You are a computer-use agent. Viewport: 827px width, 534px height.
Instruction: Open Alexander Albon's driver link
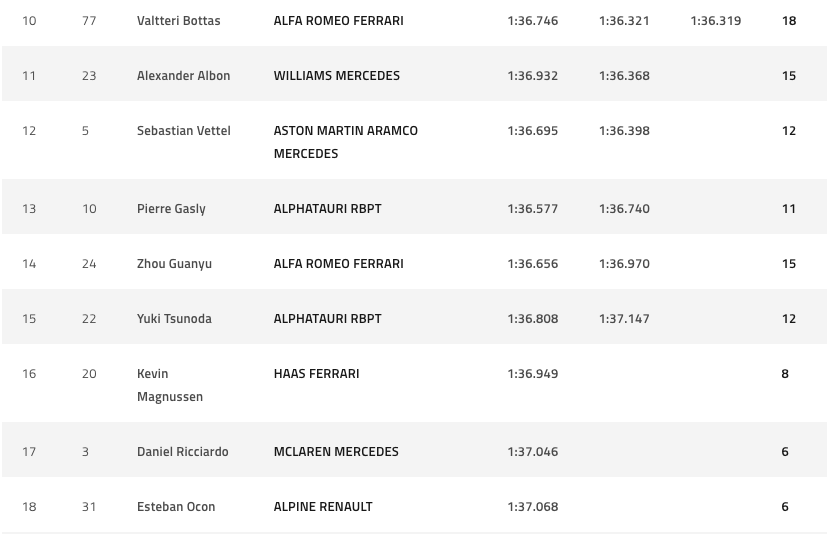pyautogui.click(x=183, y=76)
